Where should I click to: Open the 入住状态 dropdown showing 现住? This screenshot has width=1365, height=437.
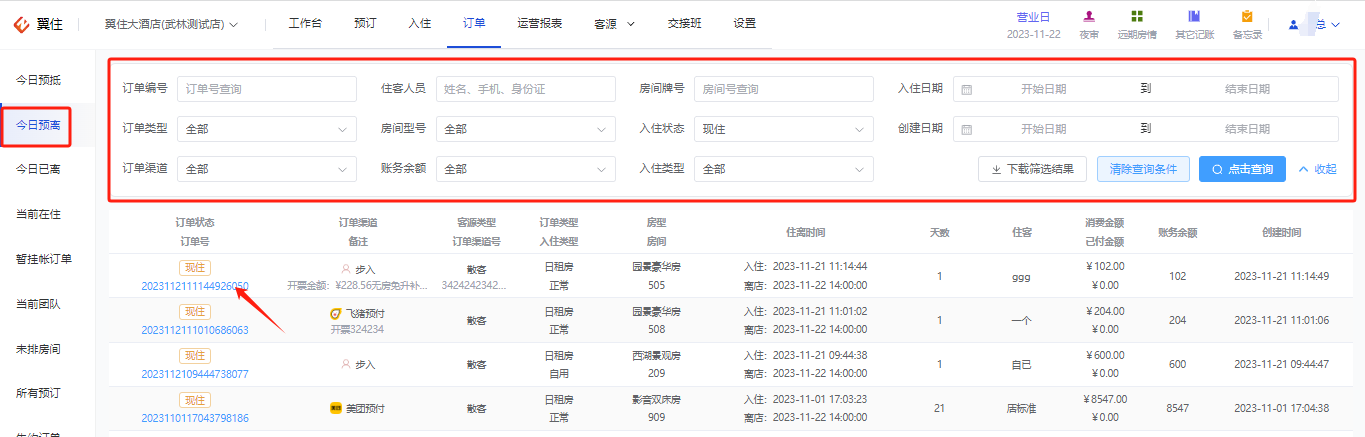tap(784, 129)
